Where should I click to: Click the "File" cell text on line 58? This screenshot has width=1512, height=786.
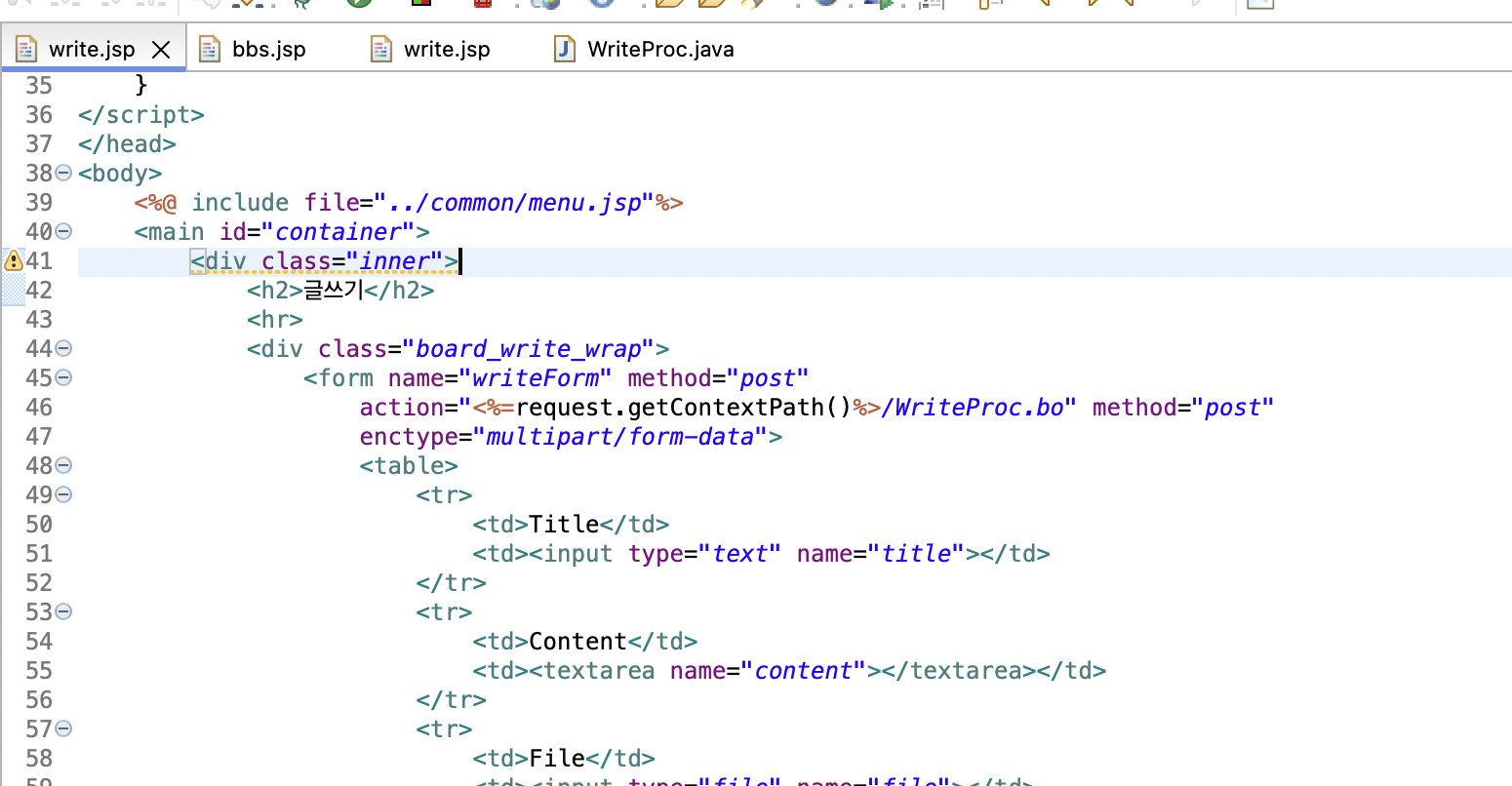pyautogui.click(x=557, y=759)
